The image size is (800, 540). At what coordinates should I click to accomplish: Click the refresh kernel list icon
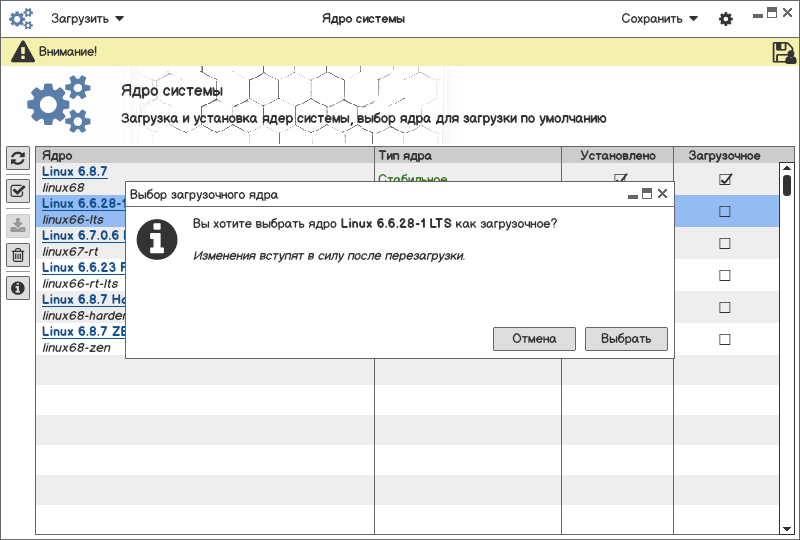click(17, 158)
